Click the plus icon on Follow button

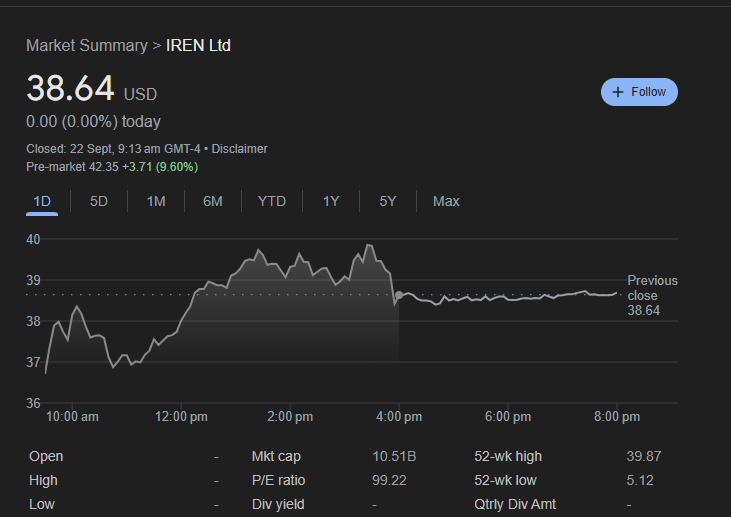[617, 92]
